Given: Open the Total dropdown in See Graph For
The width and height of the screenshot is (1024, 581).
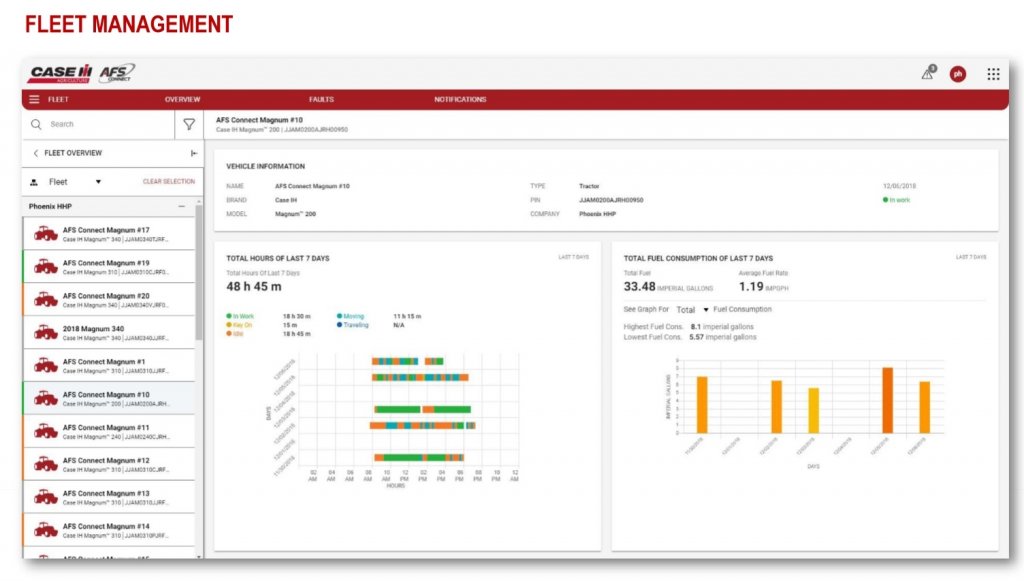Looking at the screenshot, I should [x=692, y=309].
